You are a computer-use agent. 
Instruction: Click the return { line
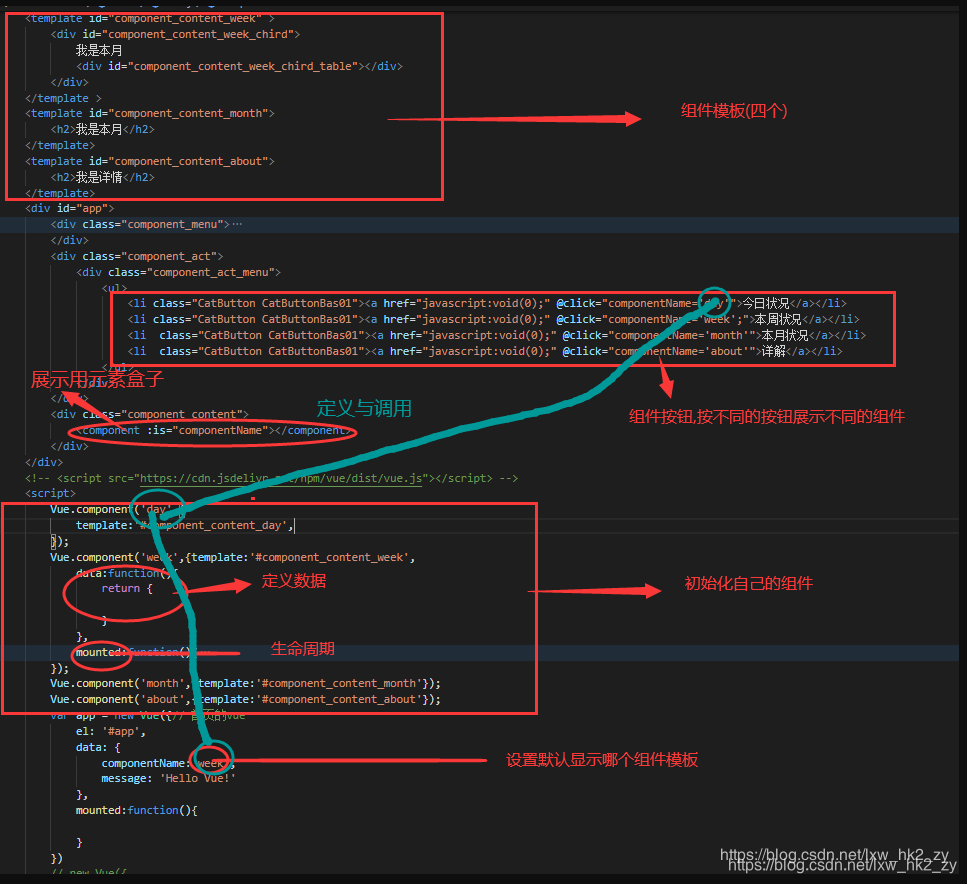(x=126, y=589)
